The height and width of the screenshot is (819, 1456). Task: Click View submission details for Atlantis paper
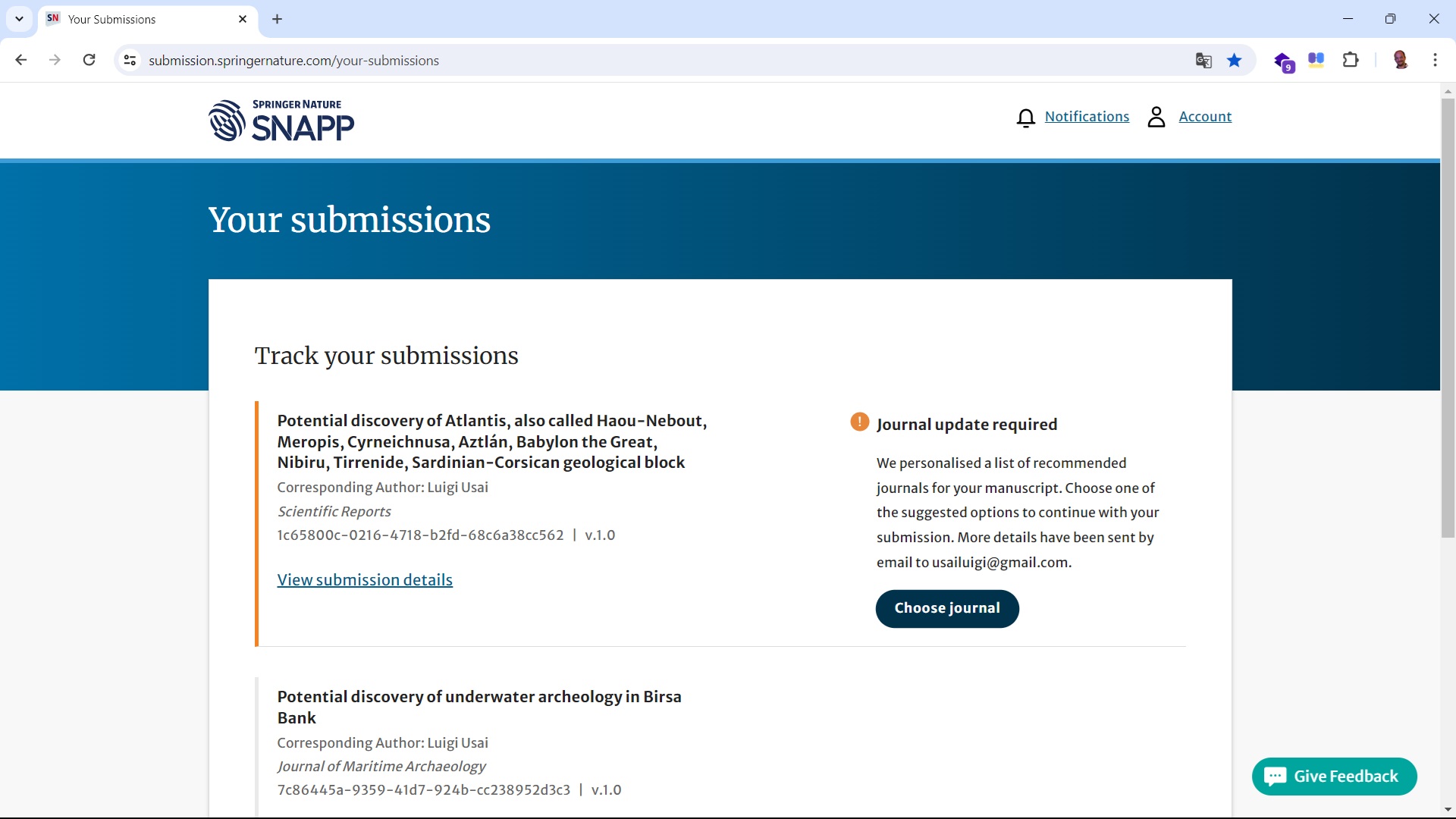coord(365,580)
